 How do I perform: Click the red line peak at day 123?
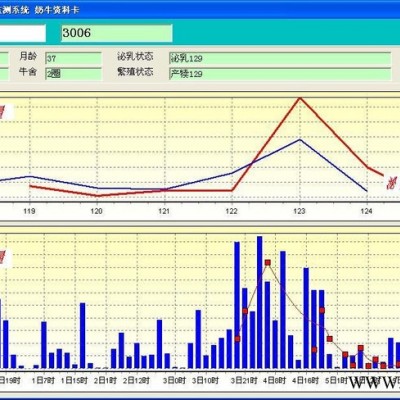300,98
